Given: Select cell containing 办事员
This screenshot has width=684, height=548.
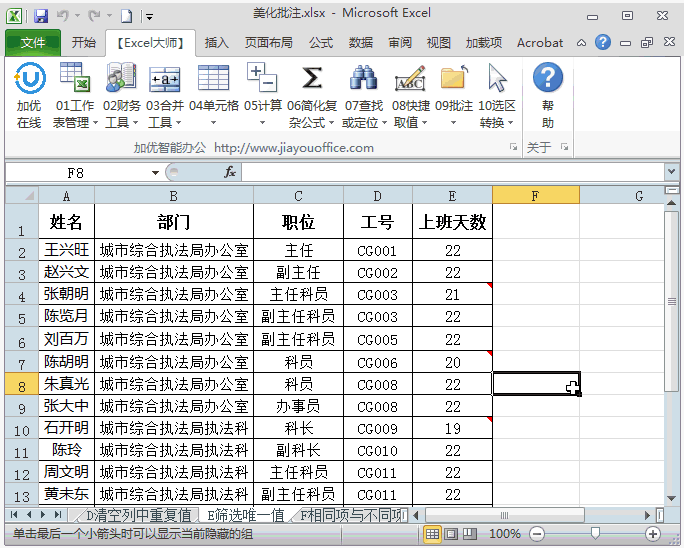Looking at the screenshot, I should [298, 407].
